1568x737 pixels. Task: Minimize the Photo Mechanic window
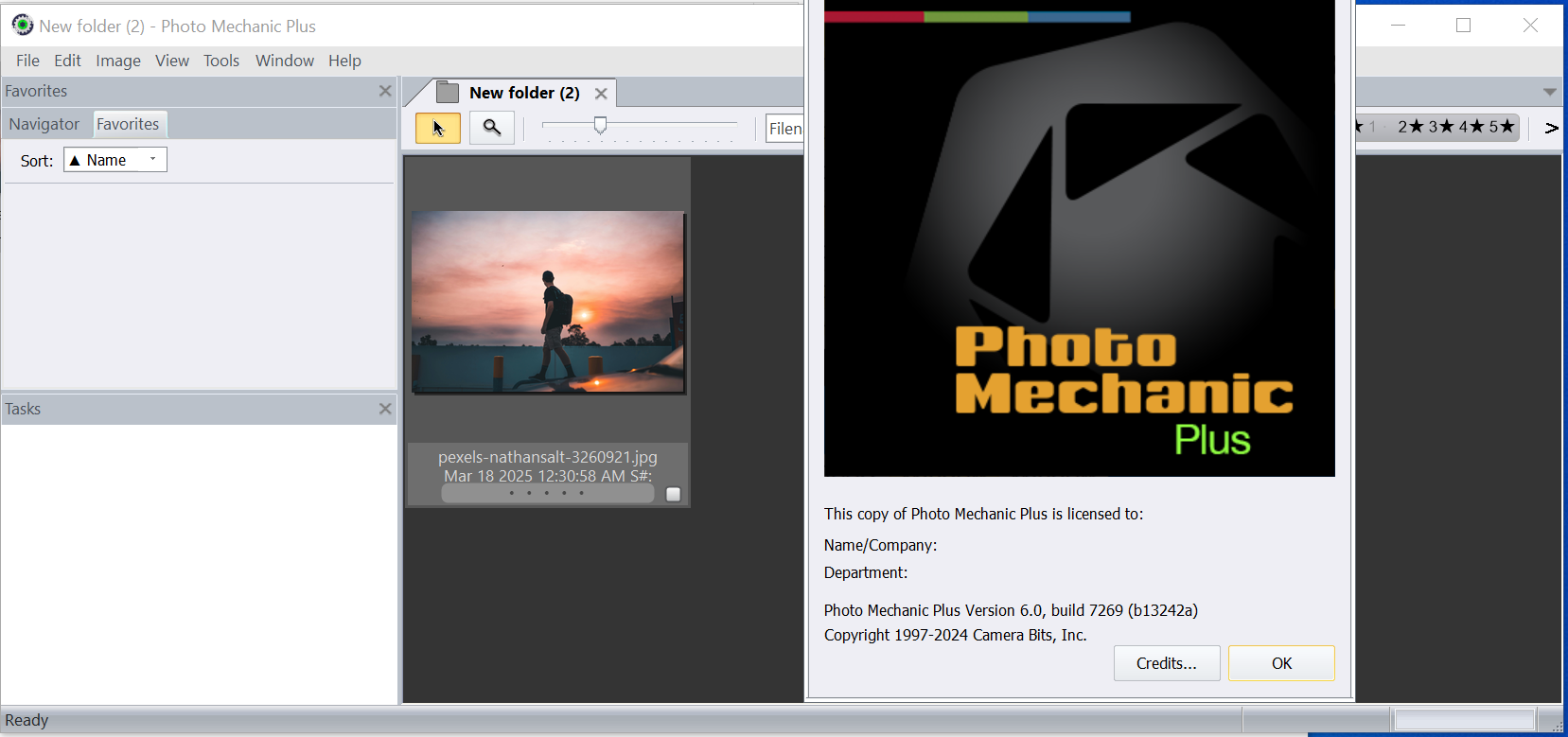click(1398, 26)
